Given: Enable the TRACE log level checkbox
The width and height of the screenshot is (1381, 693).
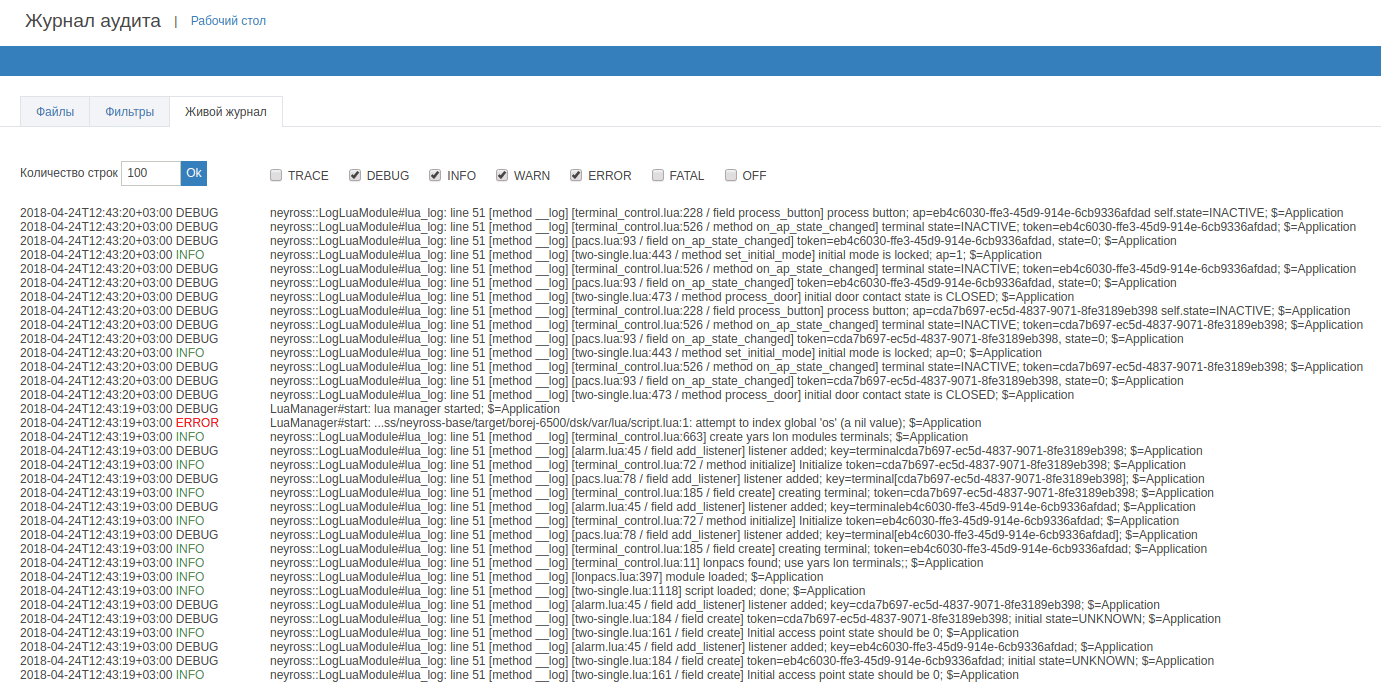Looking at the screenshot, I should point(276,176).
